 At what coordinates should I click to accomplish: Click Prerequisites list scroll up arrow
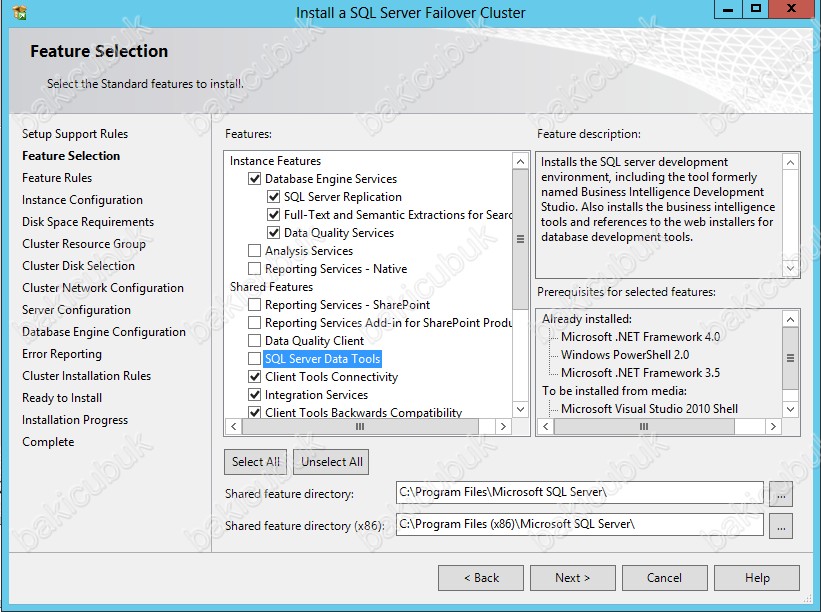pos(790,319)
